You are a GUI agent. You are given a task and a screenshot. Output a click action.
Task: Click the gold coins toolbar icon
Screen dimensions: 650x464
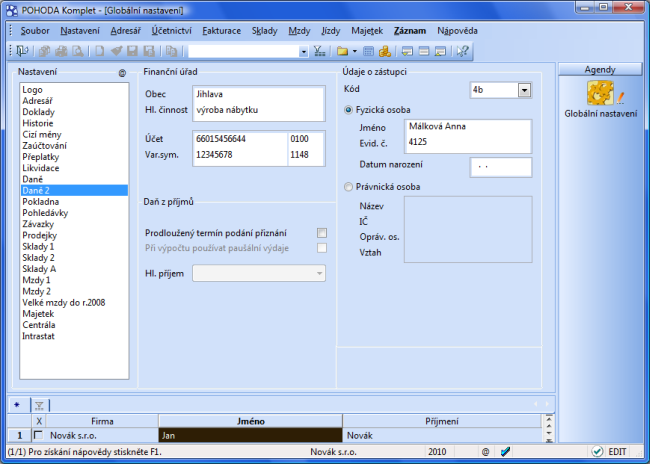(385, 51)
